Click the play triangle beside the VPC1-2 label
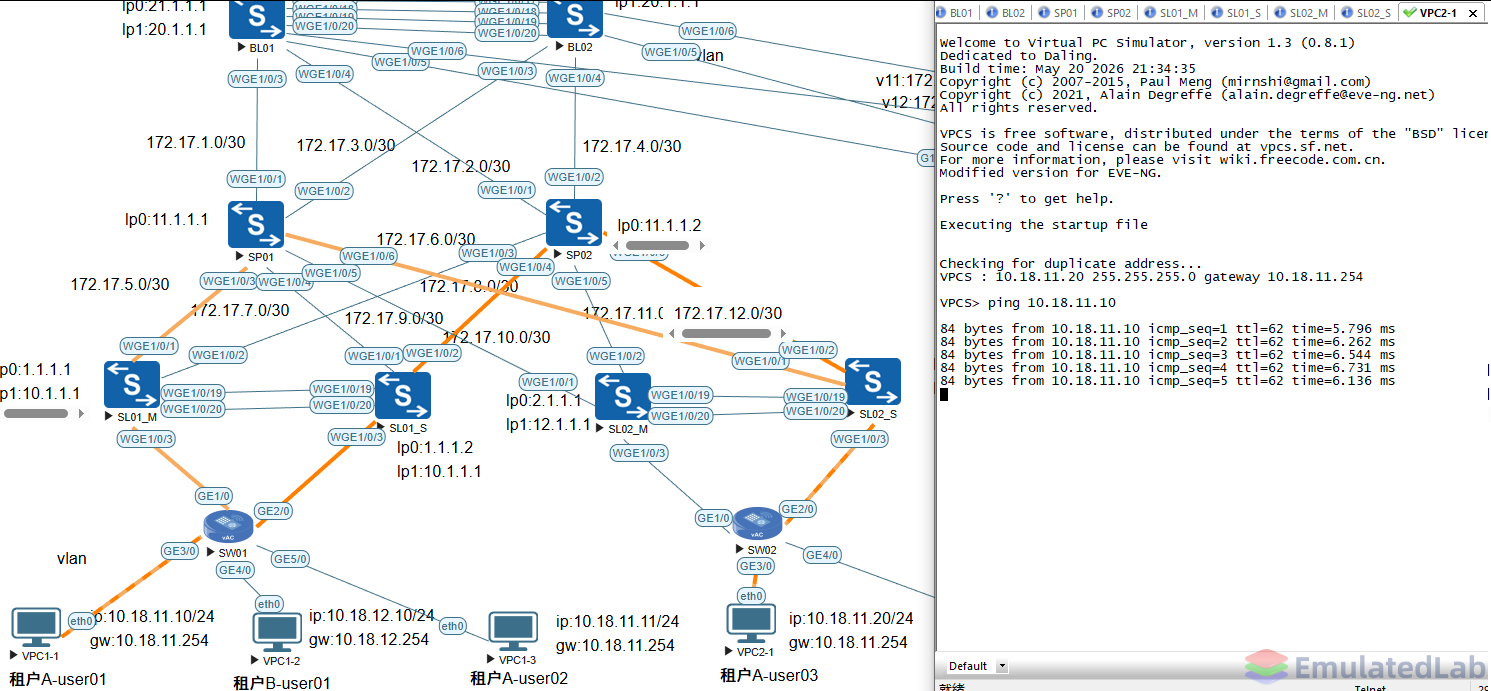 pyautogui.click(x=256, y=661)
